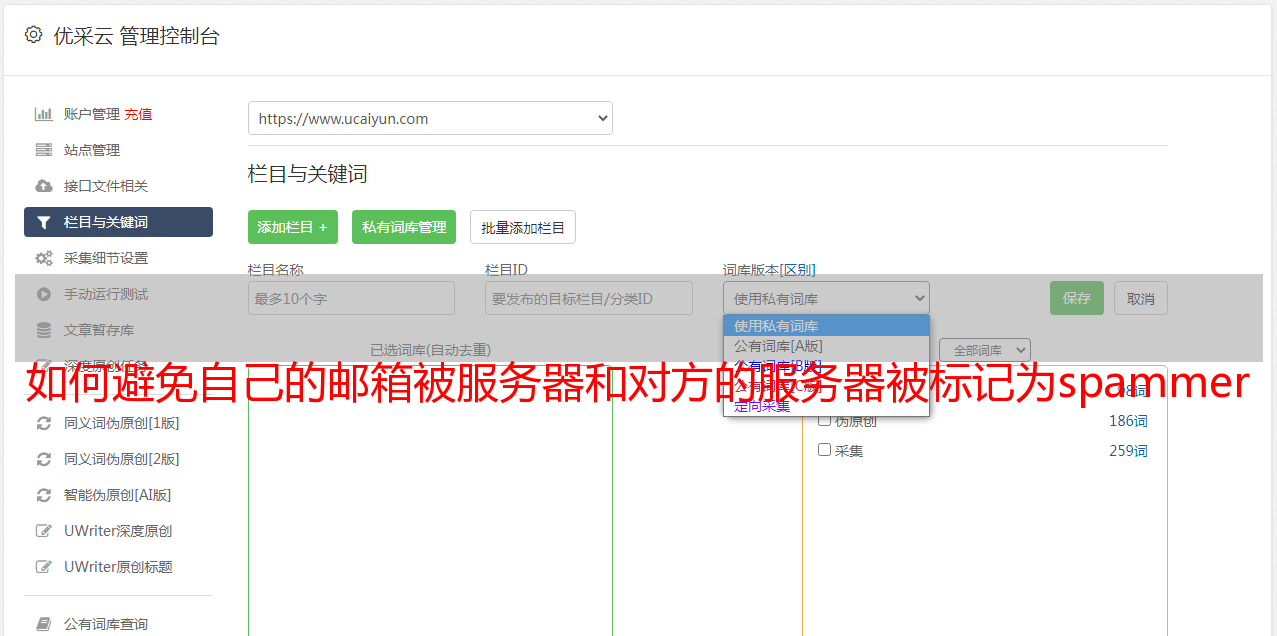Choose the 公有词库[A版] option
Viewport: 1277px width, 636px height.
[x=826, y=346]
